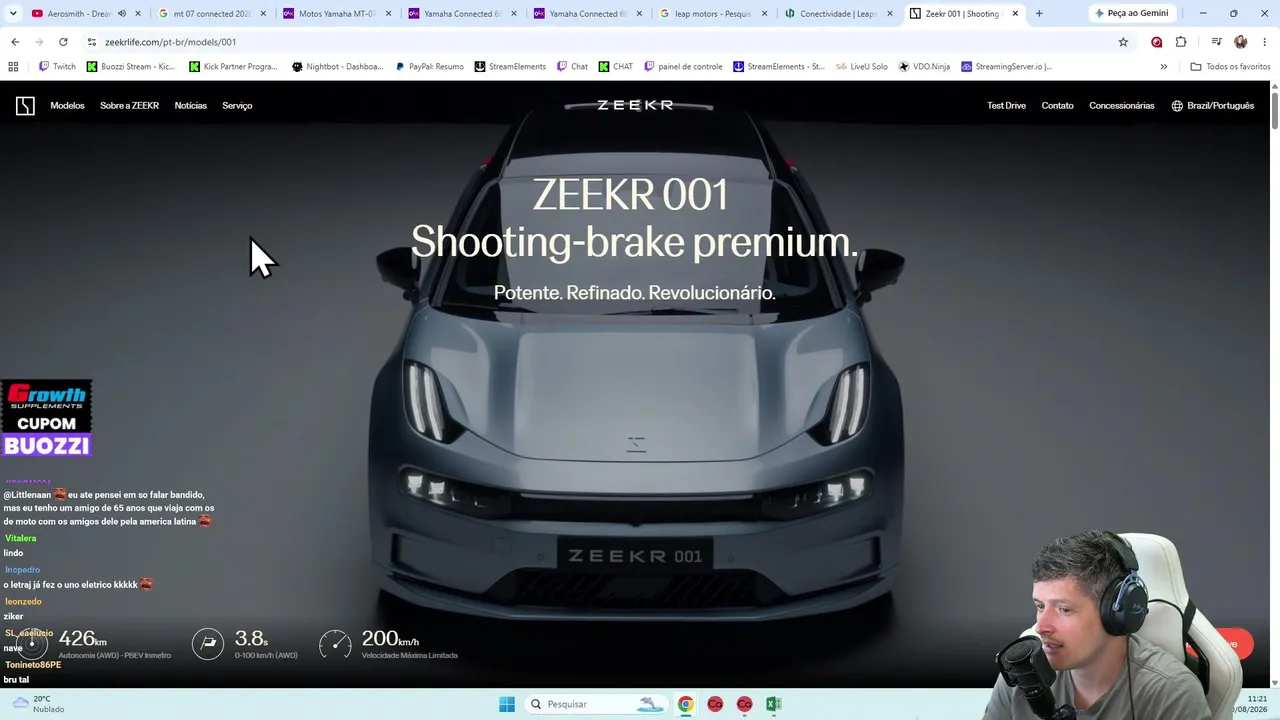Open the Nightbot Dashboard bookmark
Screen dimensions: 1280x720
337,67
